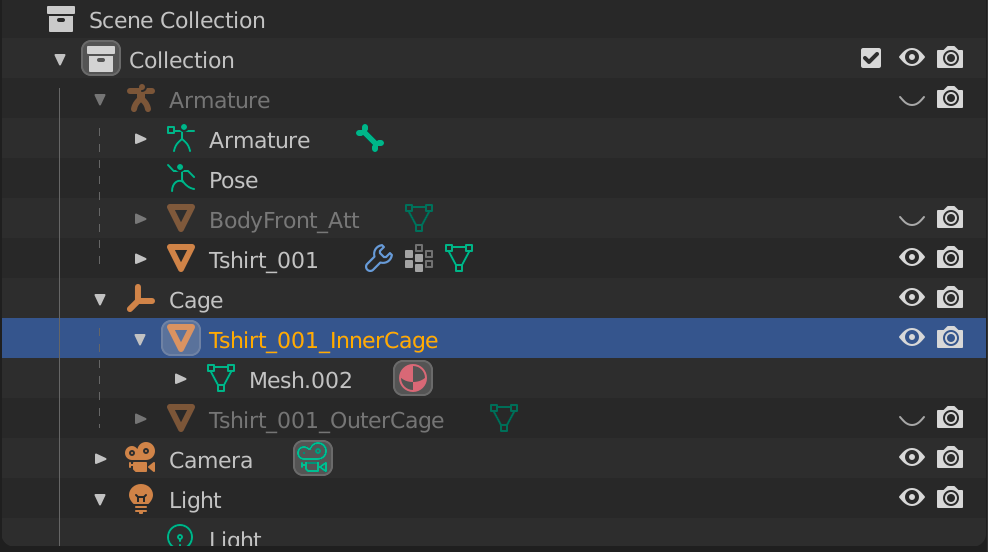This screenshot has height=552, width=988.
Task: Select the Mesh.002 mesh data name
Action: [300, 380]
